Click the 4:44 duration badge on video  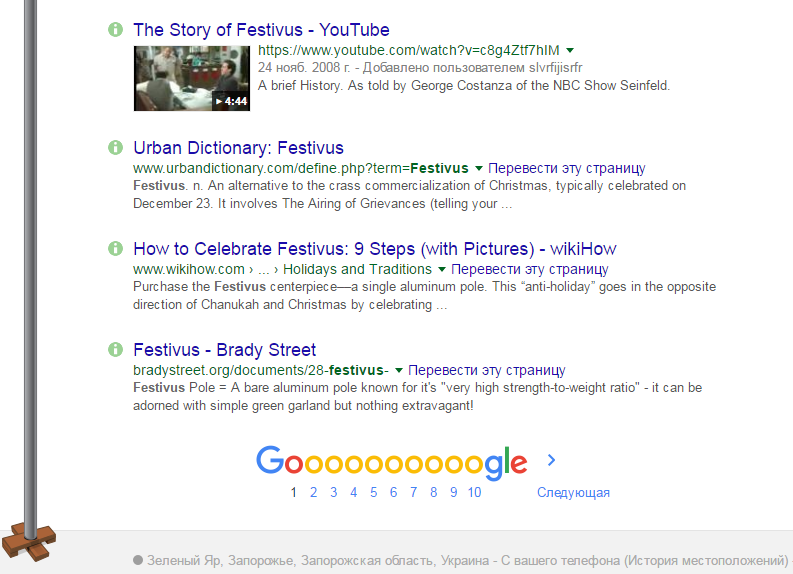231,101
